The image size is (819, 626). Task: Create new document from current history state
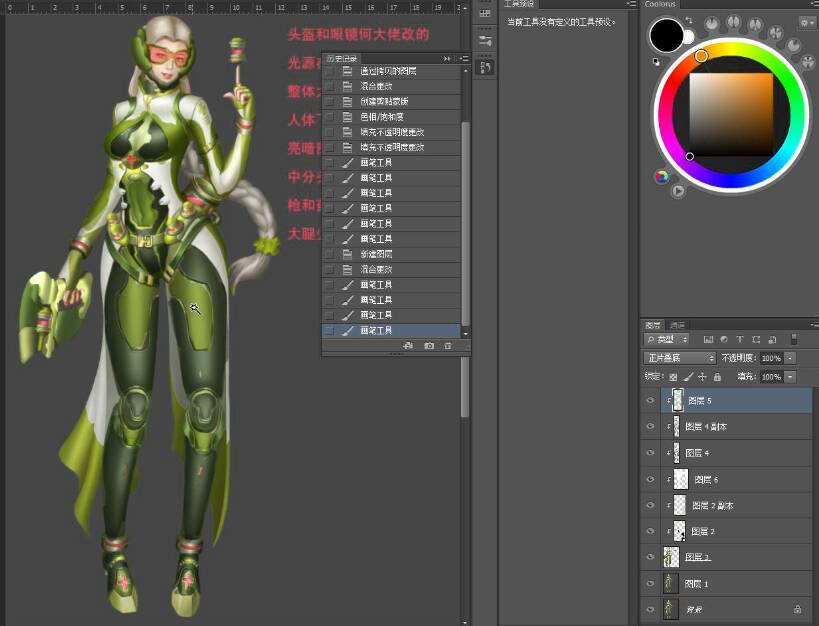tap(408, 346)
